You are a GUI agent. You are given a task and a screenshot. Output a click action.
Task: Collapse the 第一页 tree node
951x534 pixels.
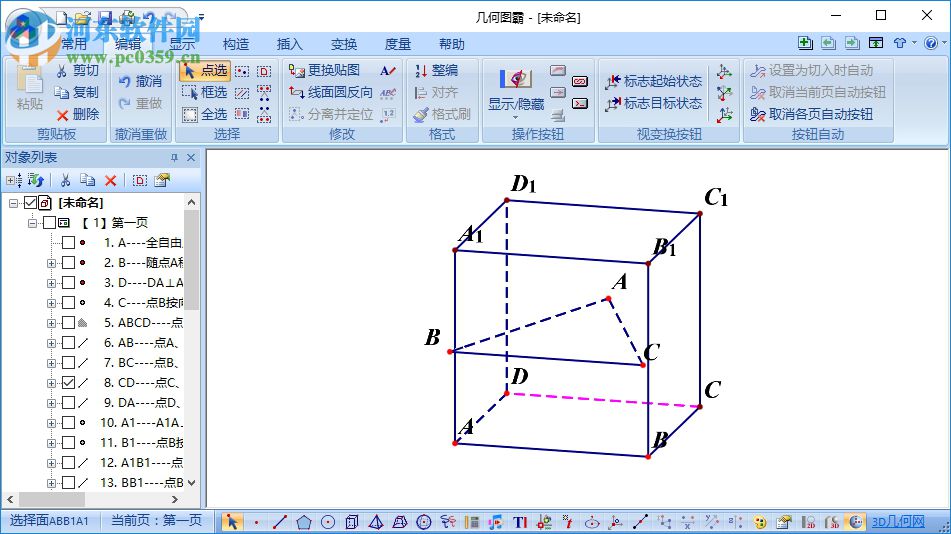[x=32, y=223]
